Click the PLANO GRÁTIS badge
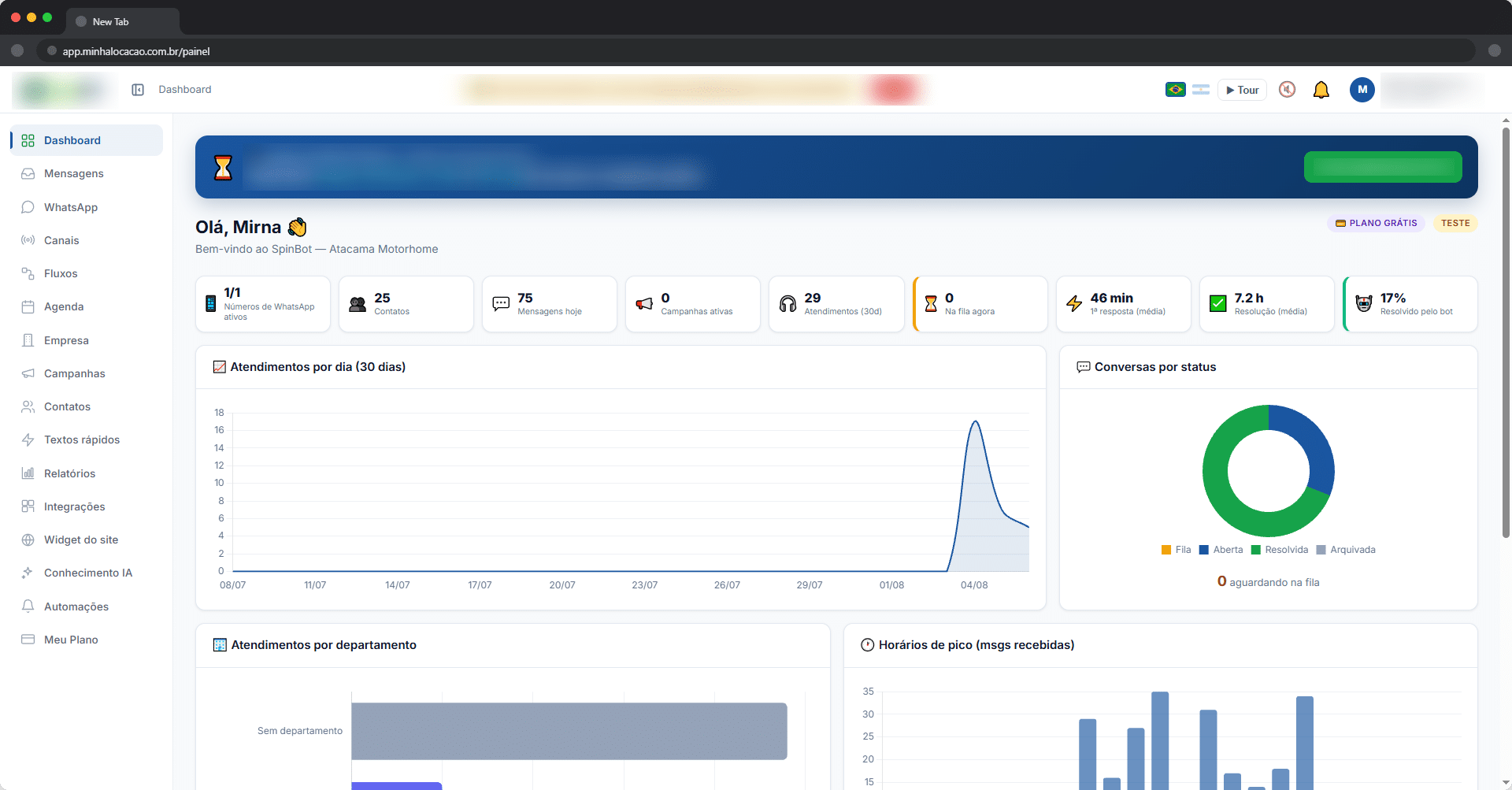1512x790 pixels. coord(1376,223)
